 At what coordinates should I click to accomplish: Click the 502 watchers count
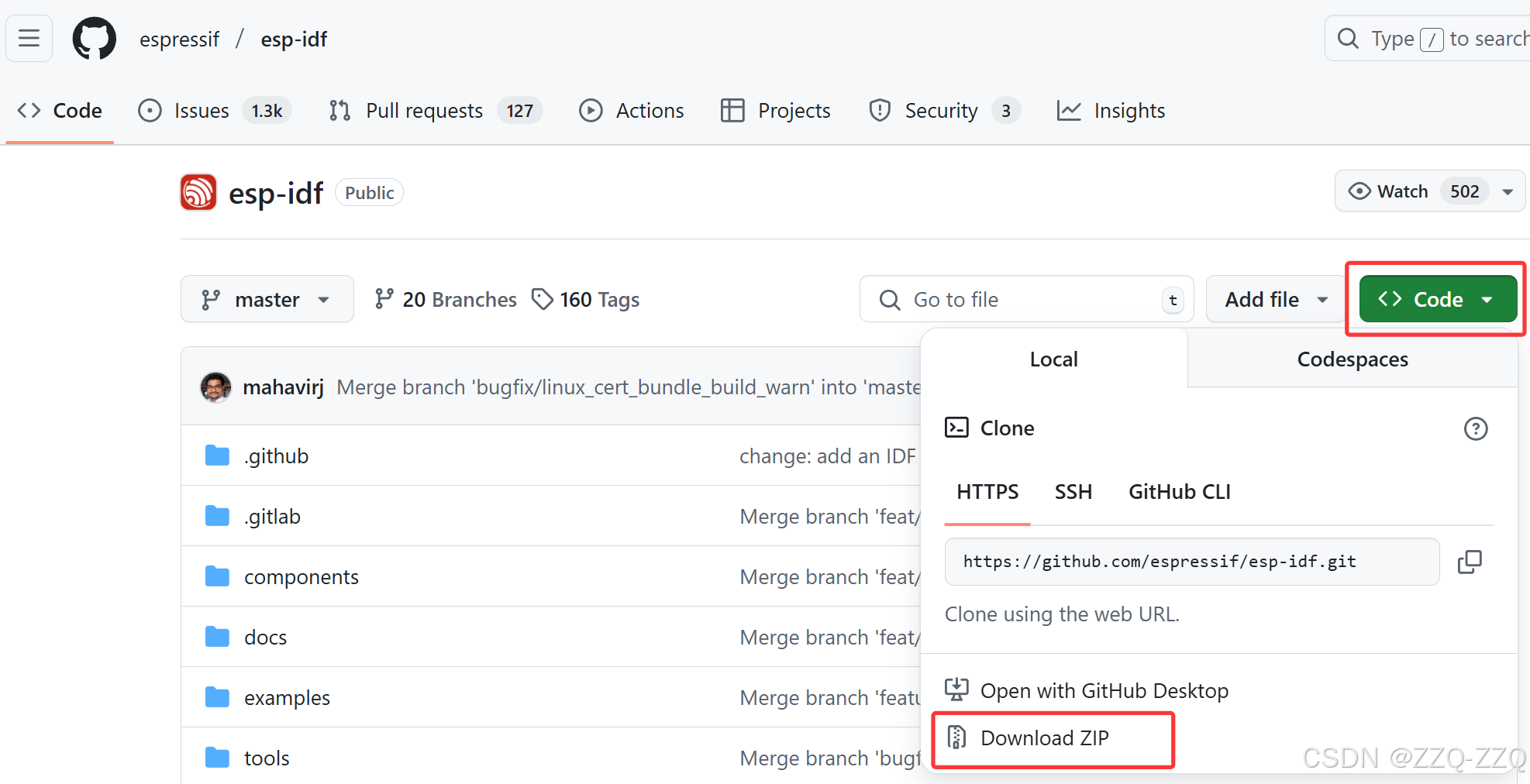pyautogui.click(x=1464, y=191)
